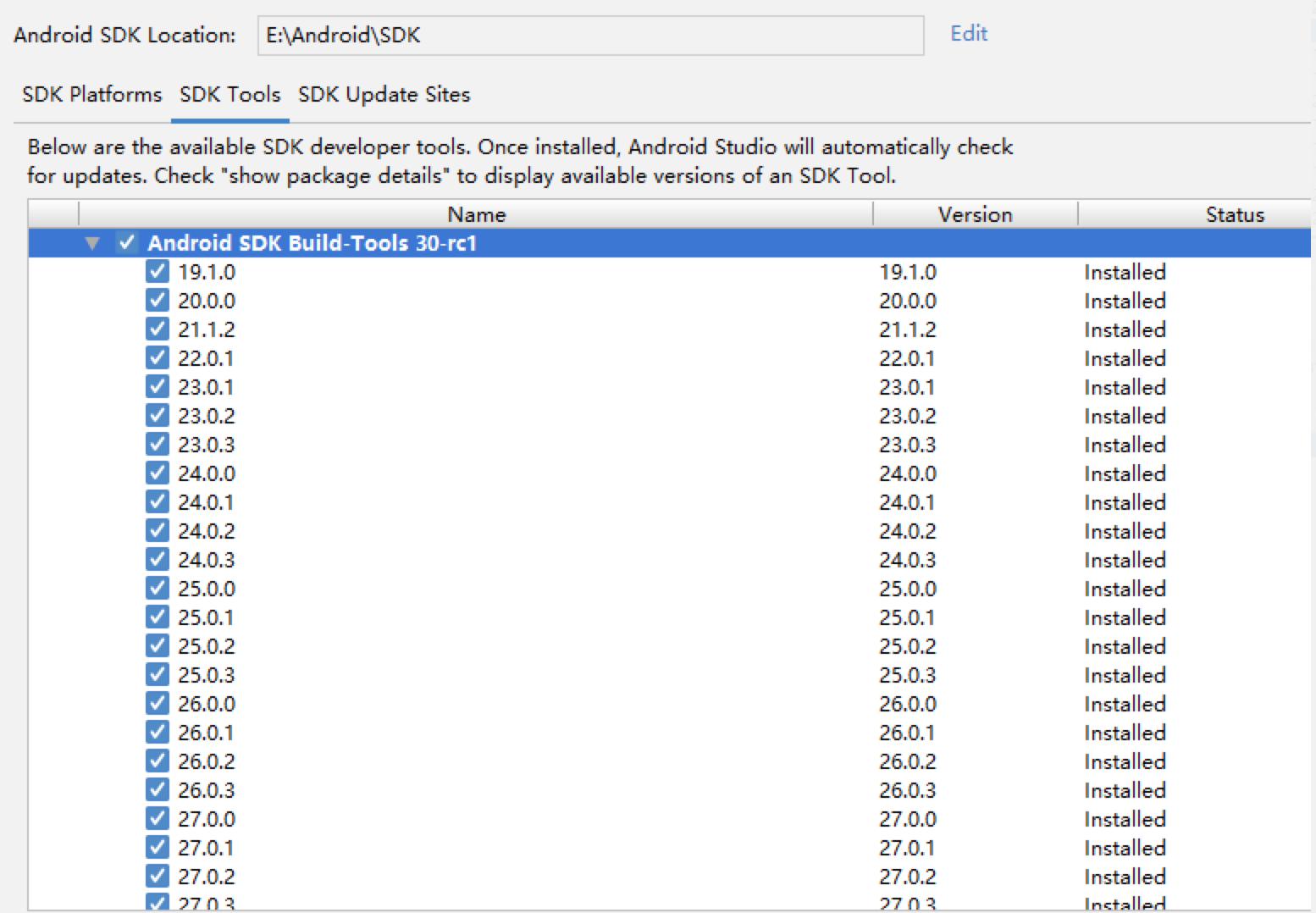The image size is (1316, 913).
Task: Select the 19.1.0 name entry
Action: (x=207, y=272)
